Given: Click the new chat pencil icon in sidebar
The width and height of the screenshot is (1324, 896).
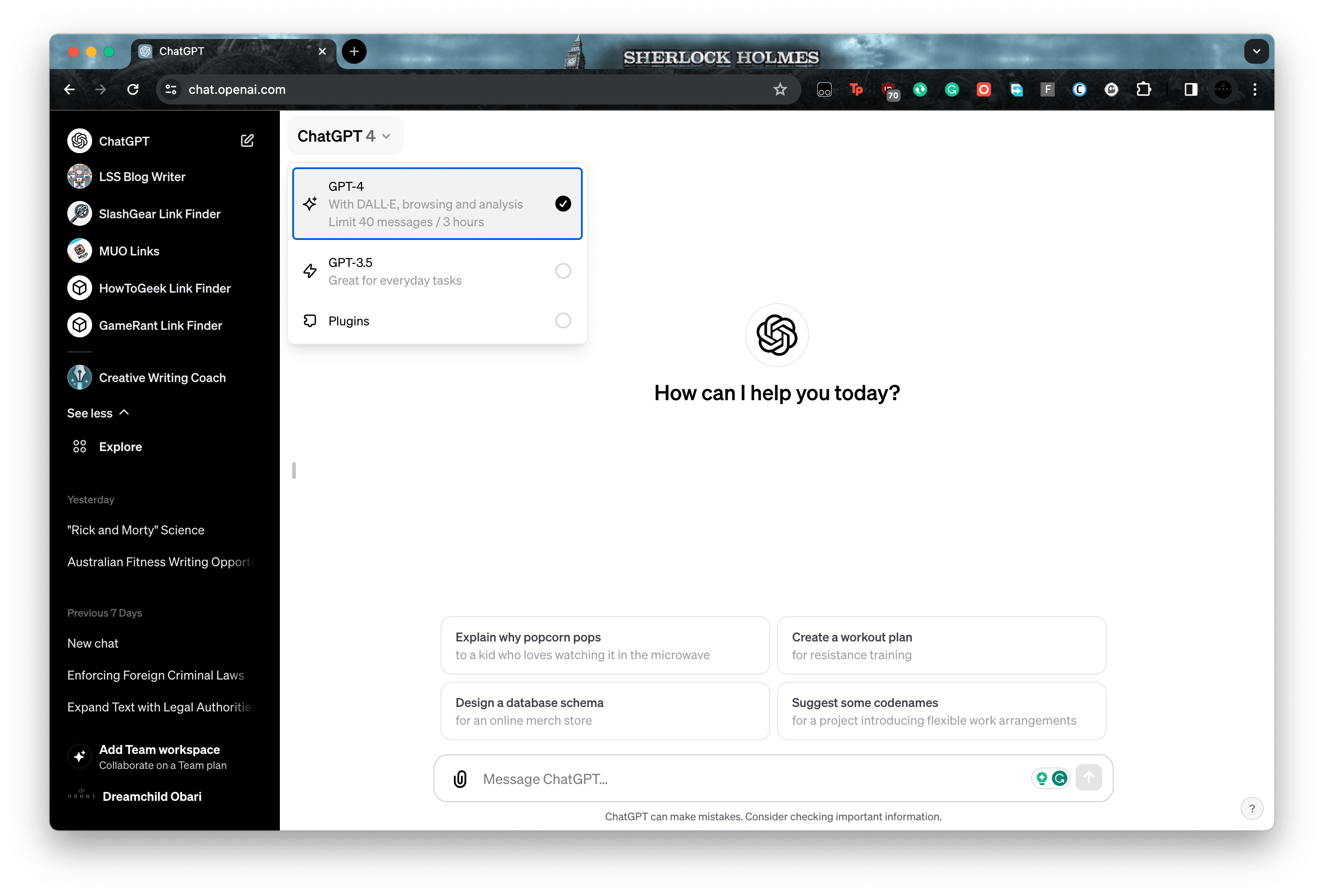Looking at the screenshot, I should pos(247,141).
